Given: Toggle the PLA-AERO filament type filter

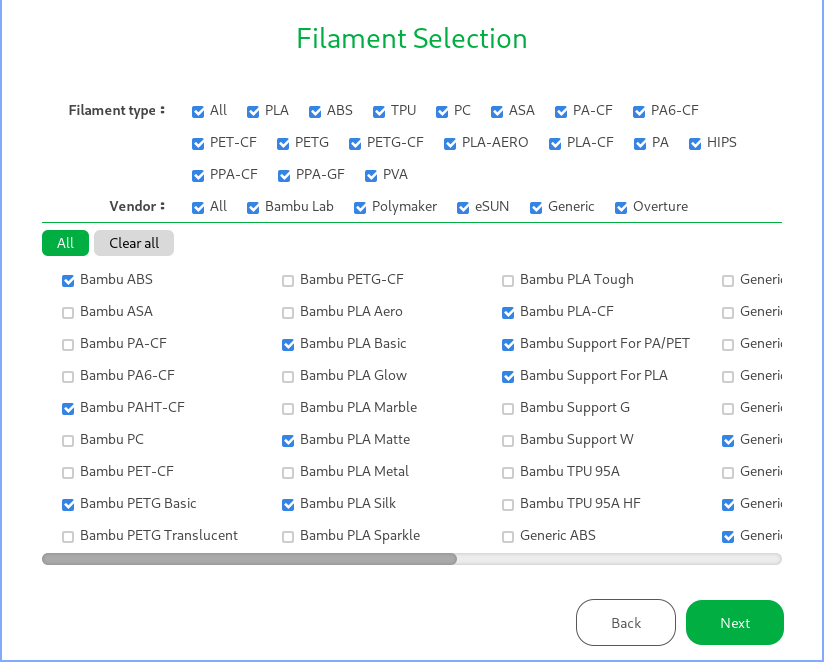Looking at the screenshot, I should click(x=450, y=143).
